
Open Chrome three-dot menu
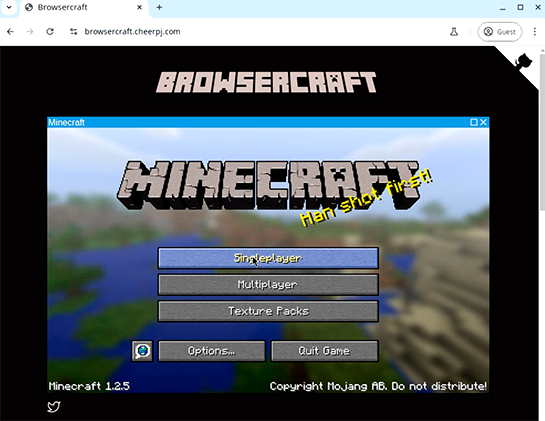tap(535, 32)
